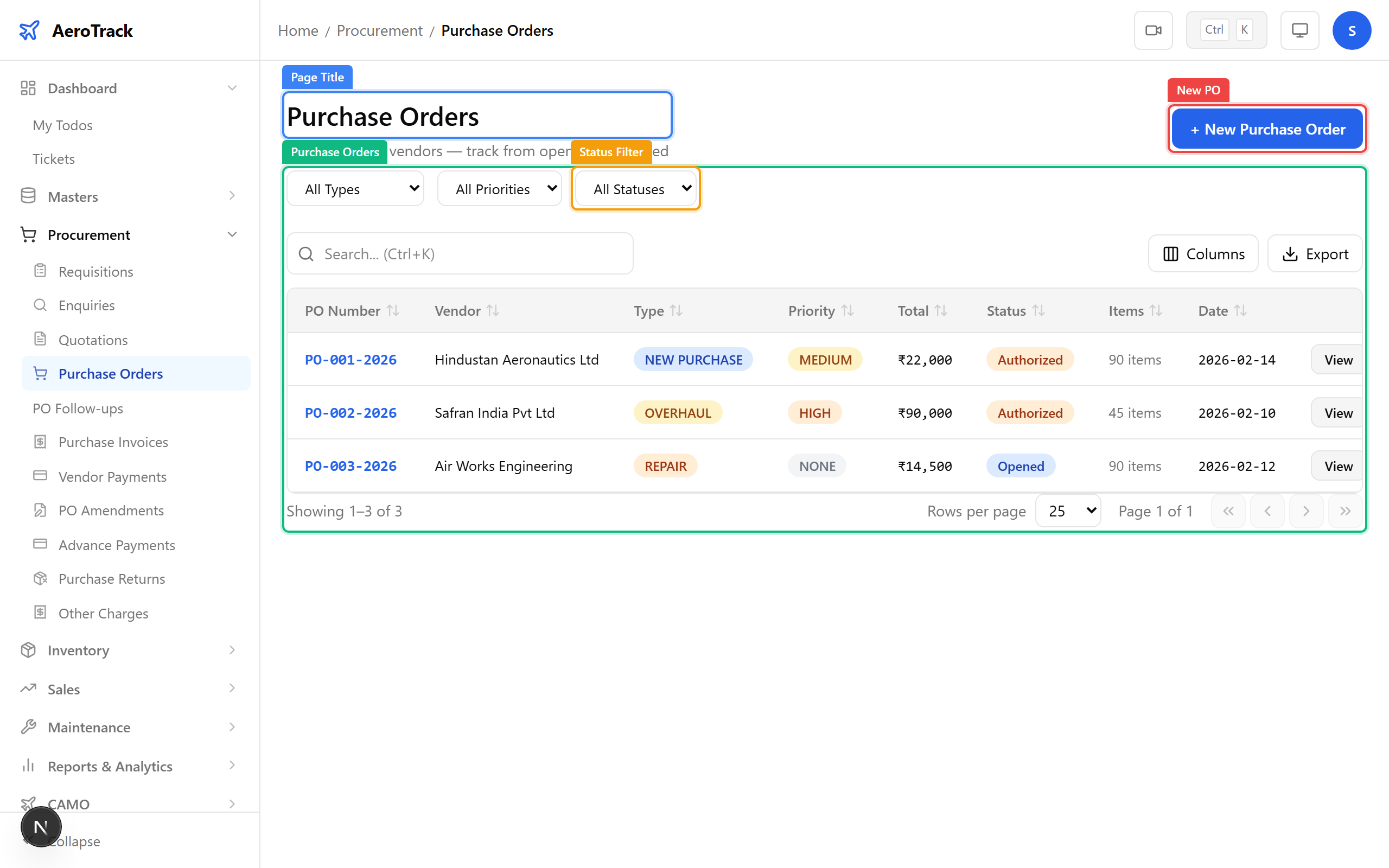Viewport: 1389px width, 868px height.
Task: Open Enquiries from the sidebar menu
Action: pos(86,305)
